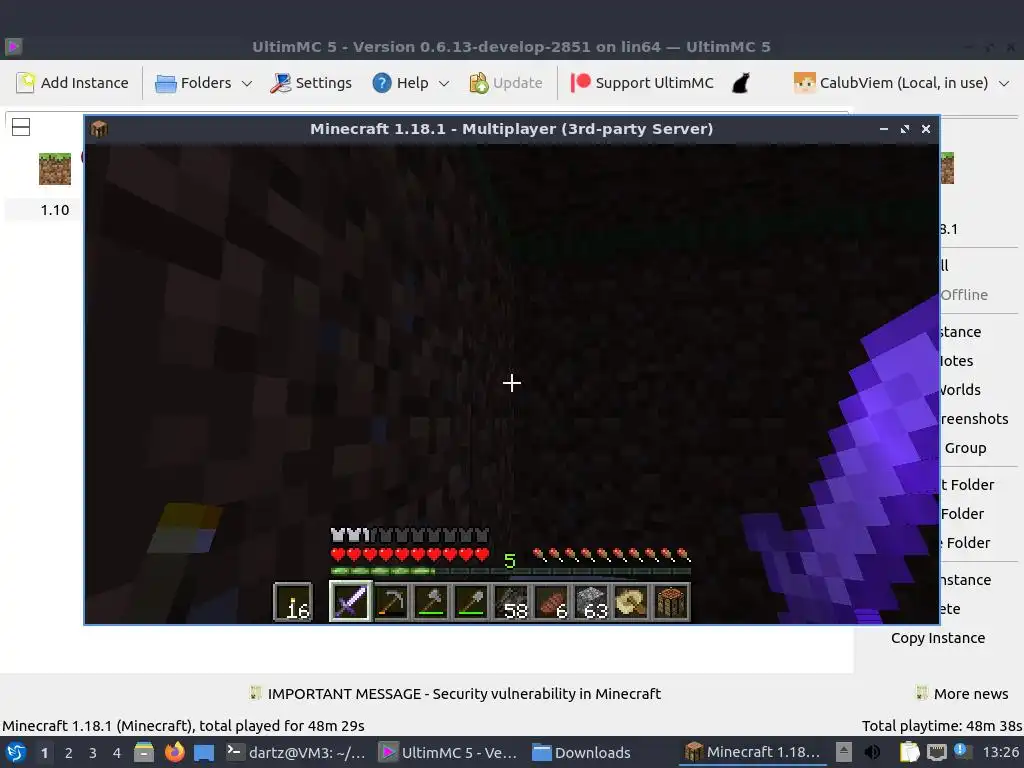This screenshot has height=768, width=1024.
Task: Switch to workspace 4
Action: [x=117, y=753]
